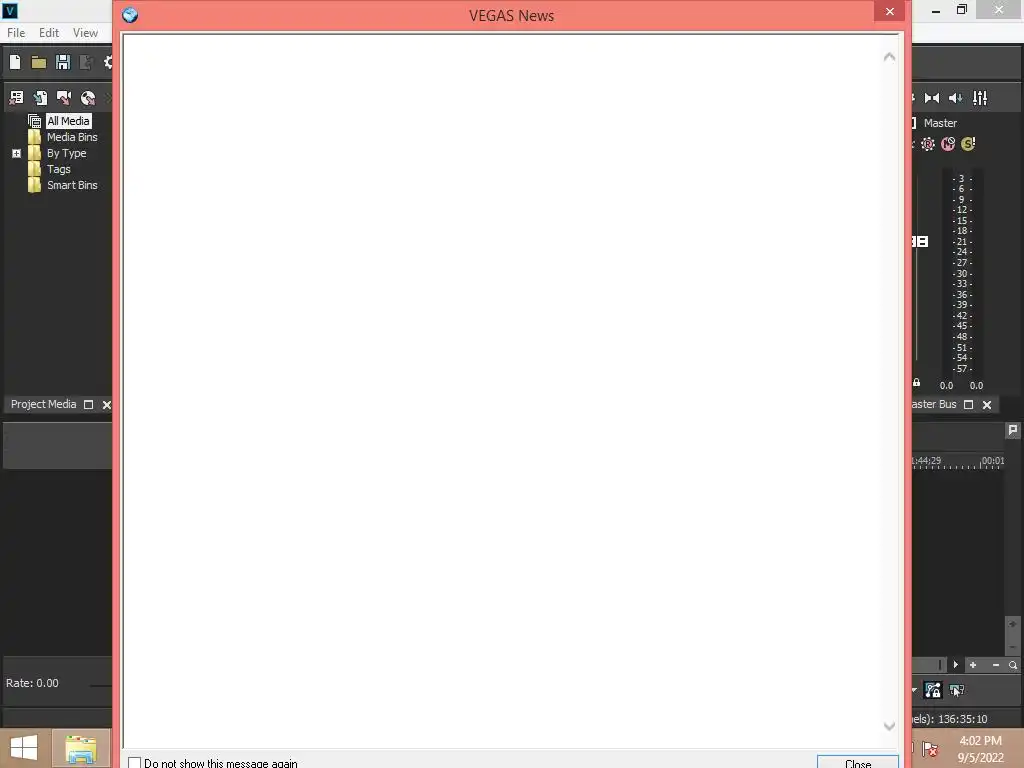Mute the Master bus

point(948,144)
